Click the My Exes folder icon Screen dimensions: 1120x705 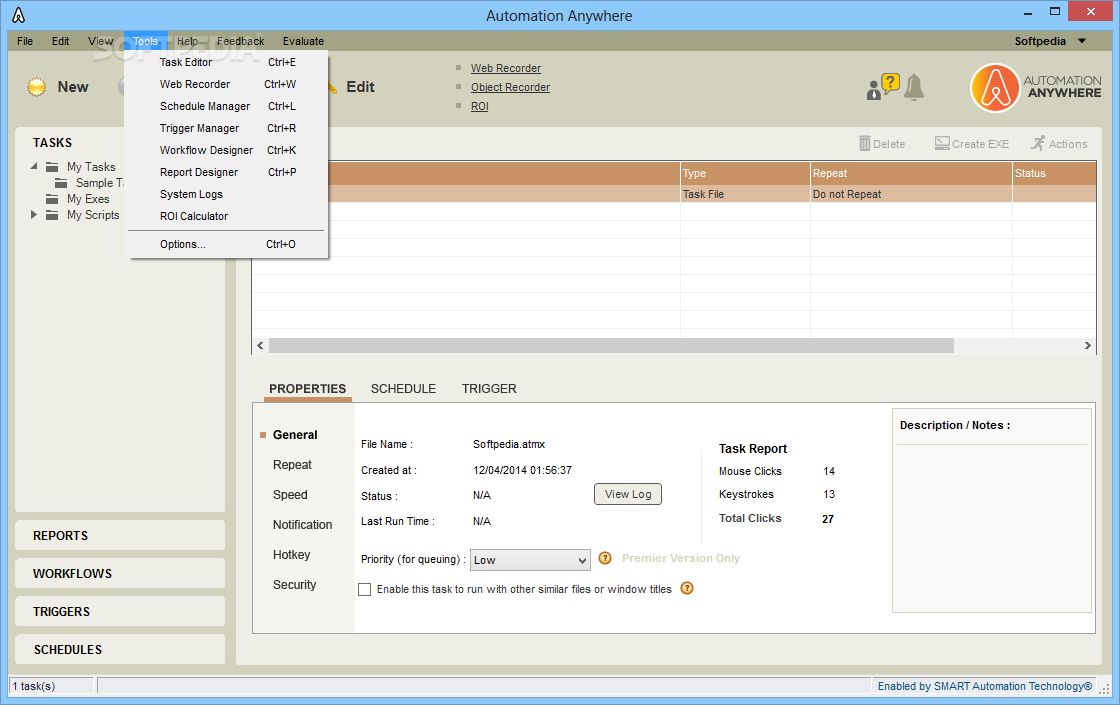click(52, 199)
